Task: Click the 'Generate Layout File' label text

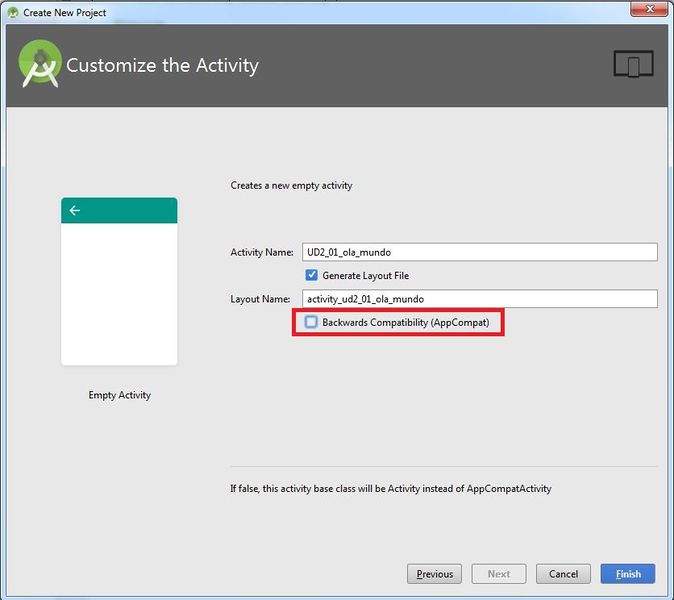Action: click(x=365, y=276)
